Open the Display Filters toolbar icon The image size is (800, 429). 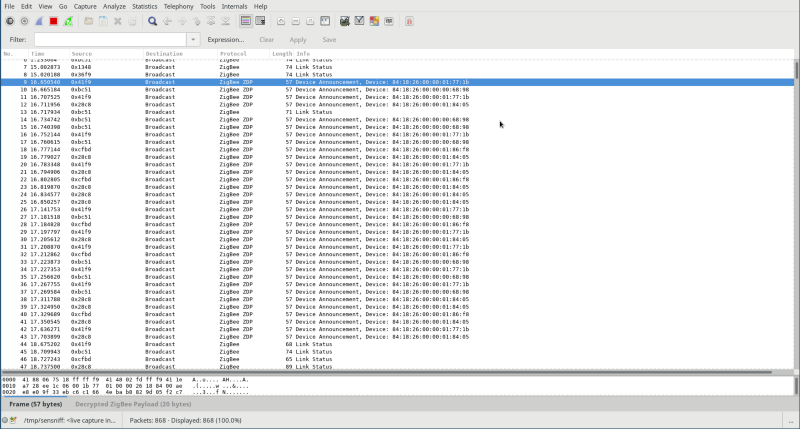point(359,20)
